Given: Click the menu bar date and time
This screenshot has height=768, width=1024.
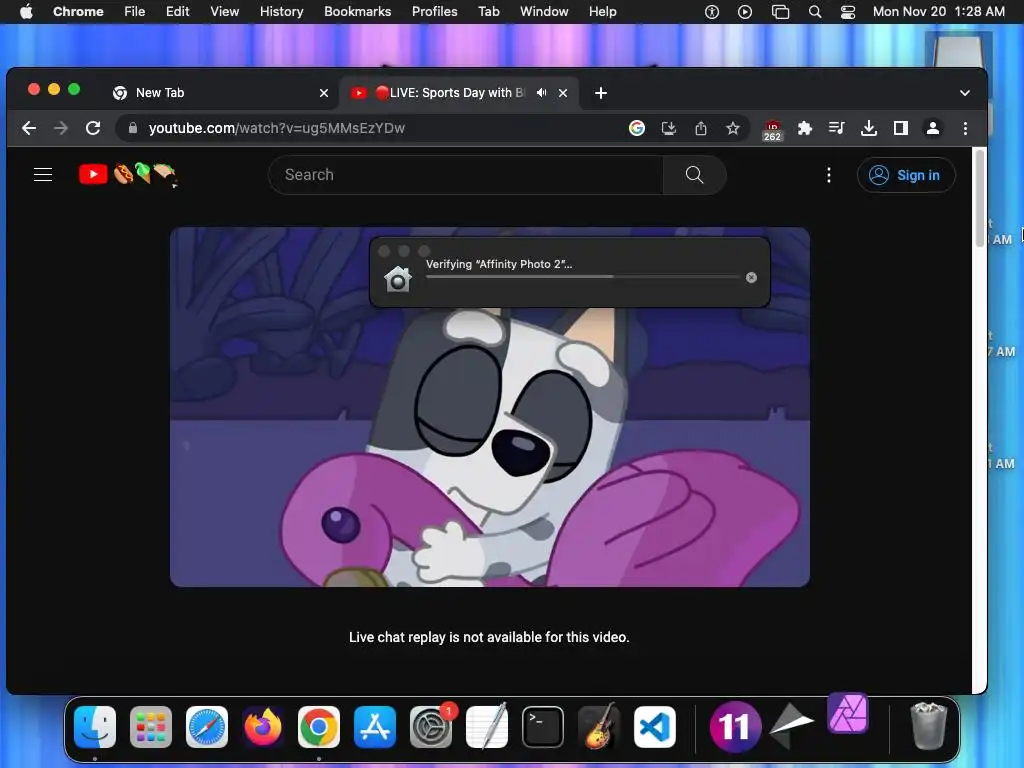Looking at the screenshot, I should [938, 11].
